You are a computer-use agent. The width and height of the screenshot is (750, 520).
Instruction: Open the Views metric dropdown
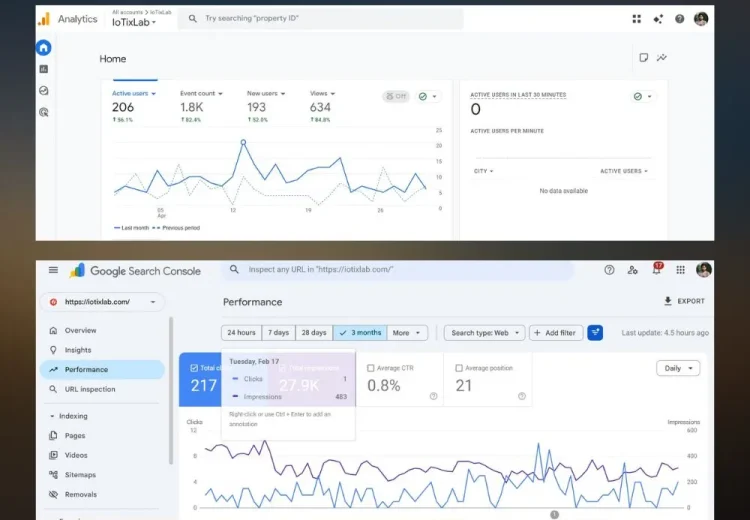(322, 93)
